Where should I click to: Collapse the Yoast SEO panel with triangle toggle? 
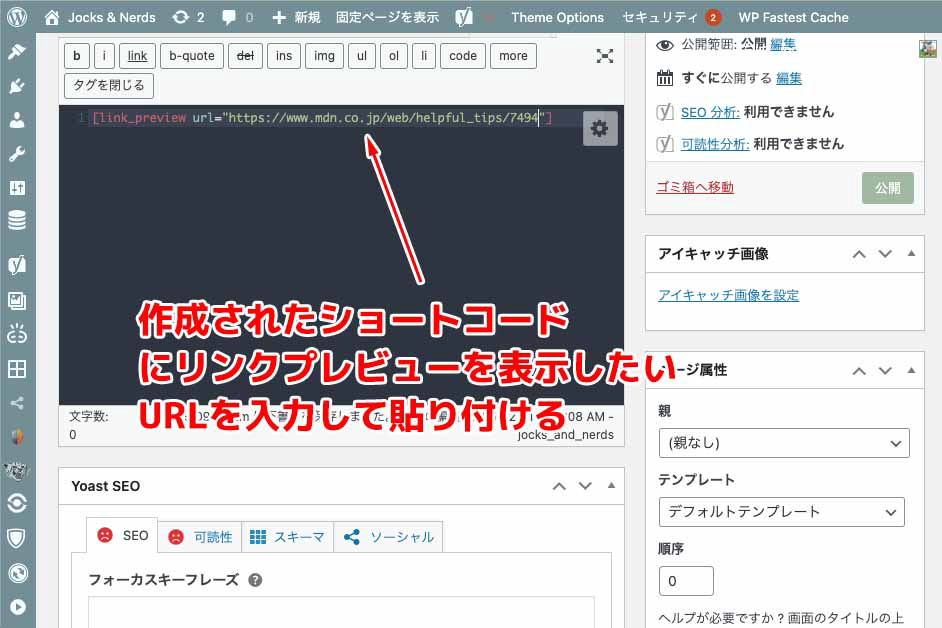point(611,486)
